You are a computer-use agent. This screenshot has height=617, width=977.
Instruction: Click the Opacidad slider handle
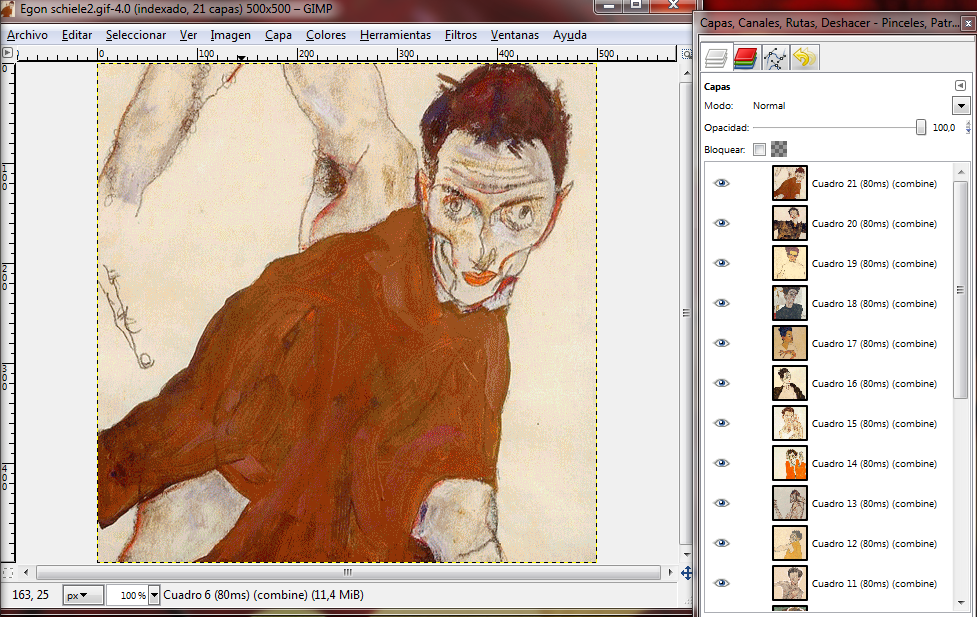coord(920,127)
